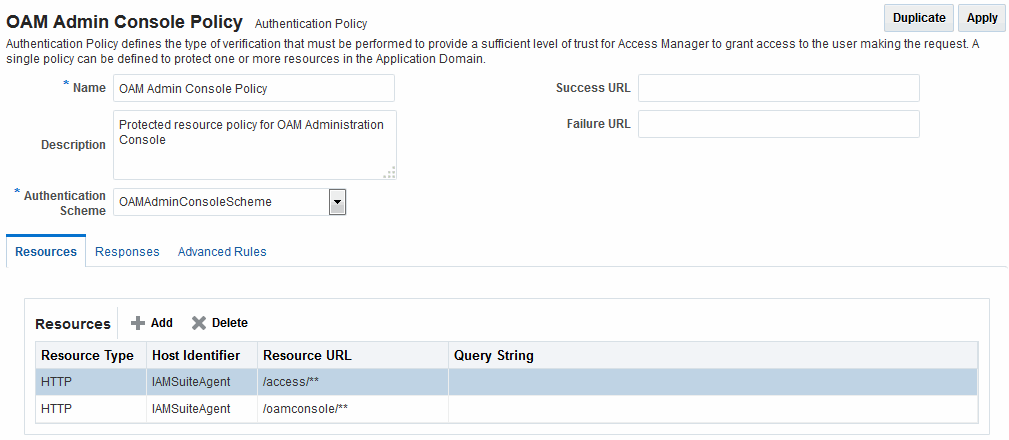Click HTTP in the /access/** row
This screenshot has width=1009, height=440.
coord(57,382)
